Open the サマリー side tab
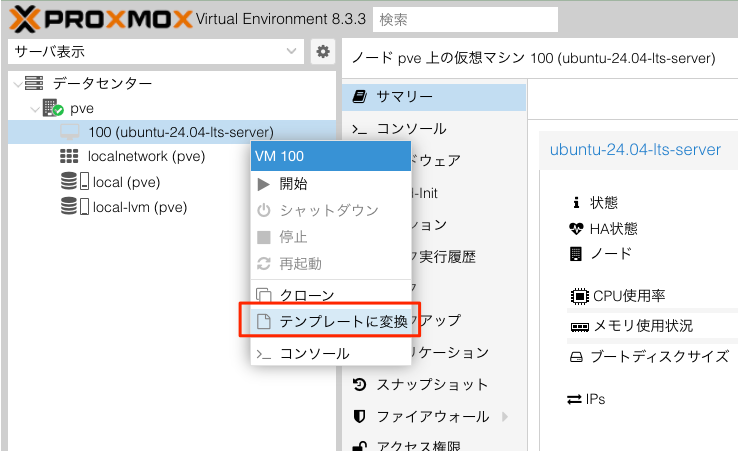 pos(433,97)
